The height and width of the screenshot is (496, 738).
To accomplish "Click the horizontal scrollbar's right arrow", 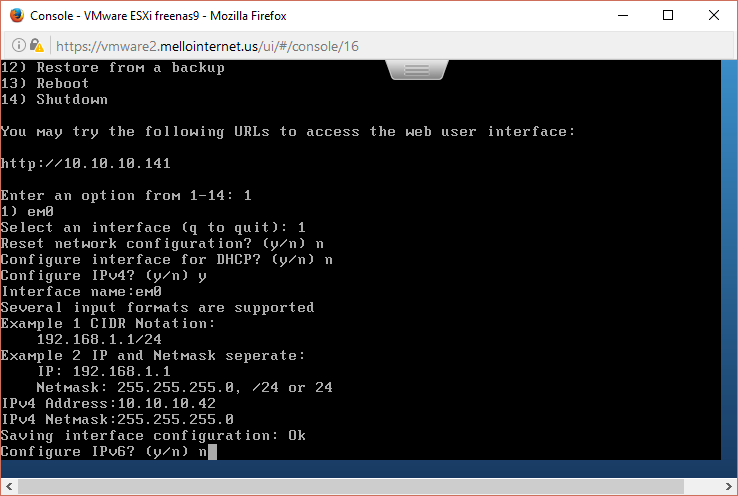I will point(730,487).
